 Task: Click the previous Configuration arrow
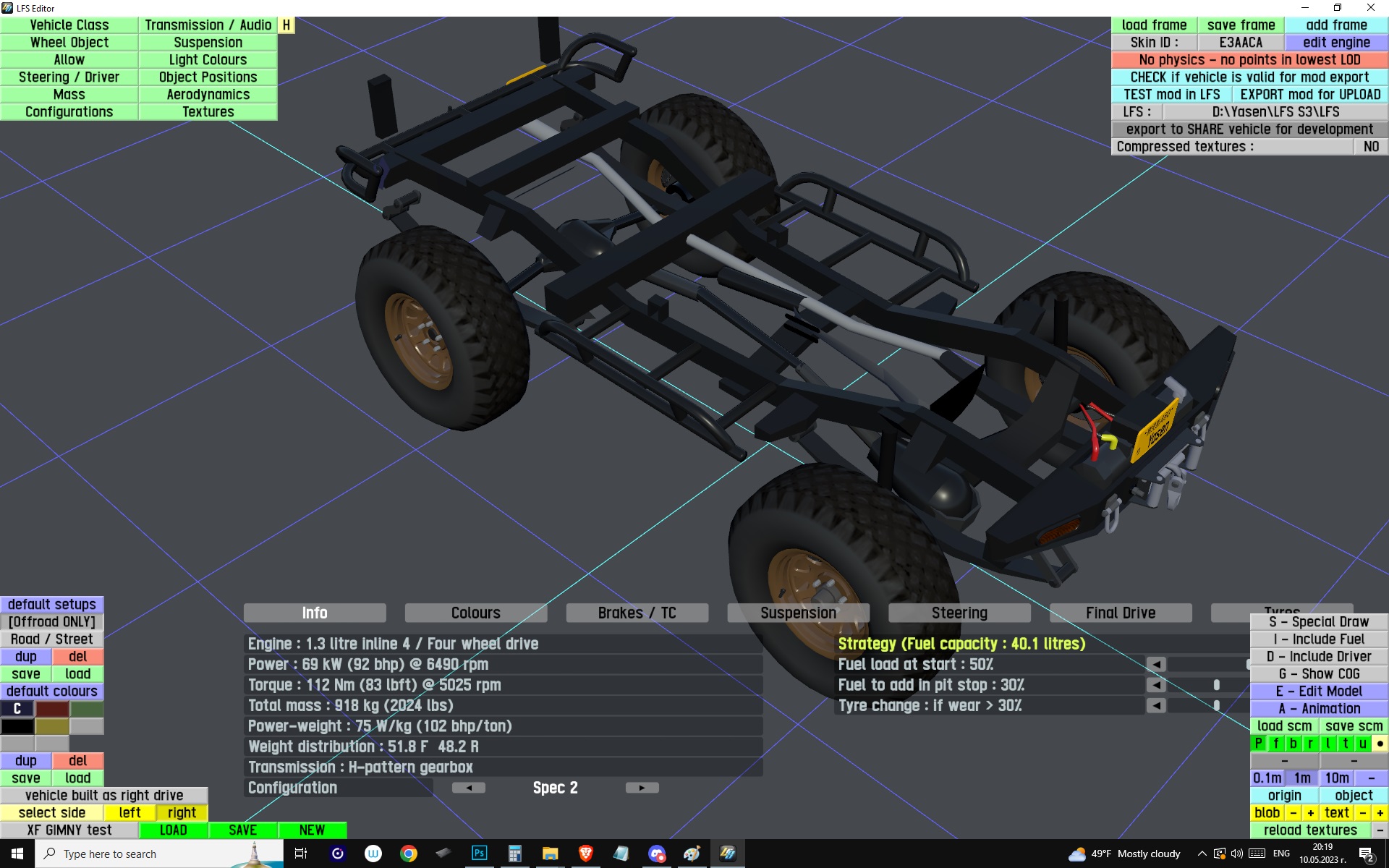click(468, 788)
